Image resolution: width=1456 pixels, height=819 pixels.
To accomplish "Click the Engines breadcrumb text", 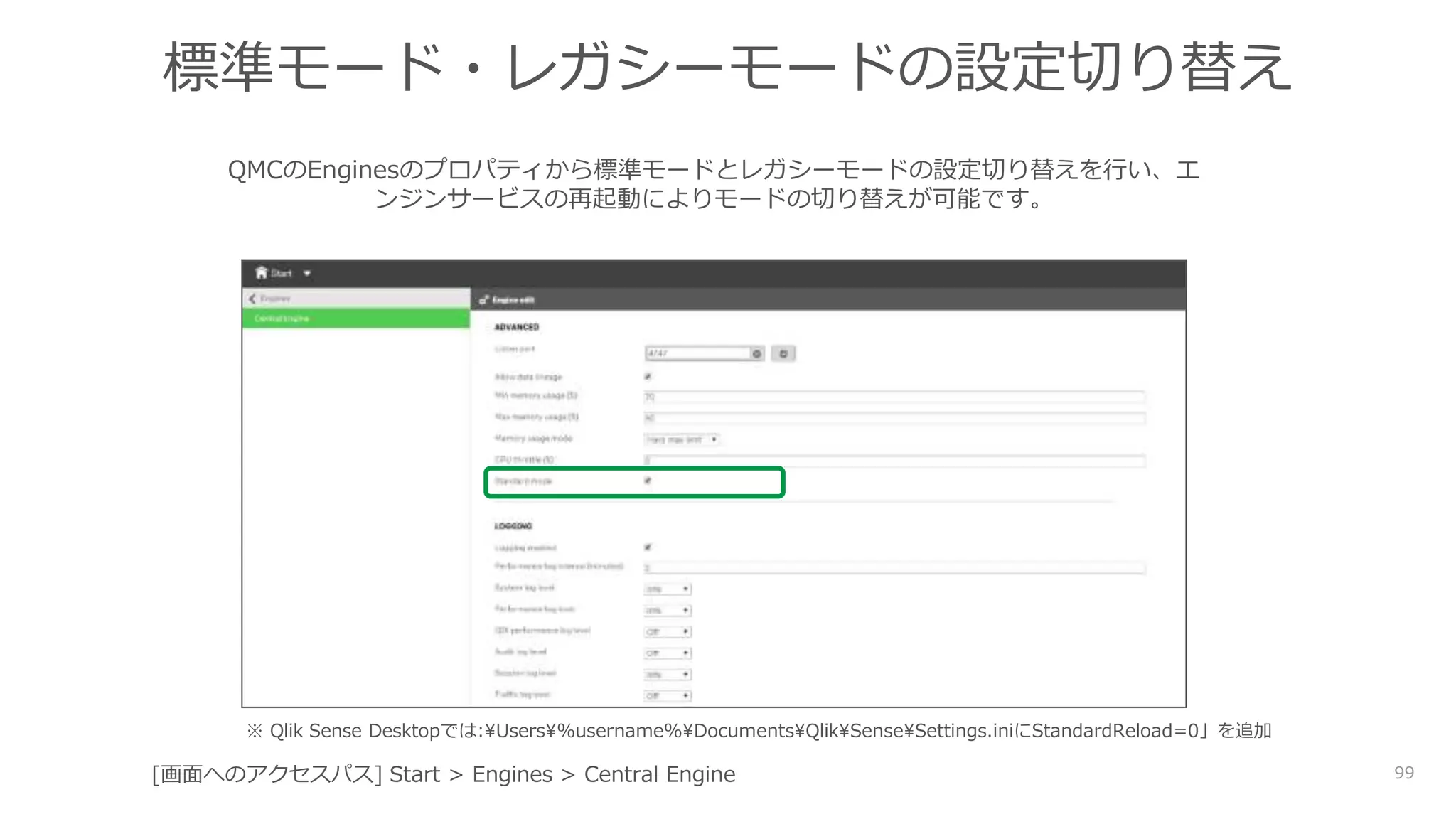I will (275, 299).
